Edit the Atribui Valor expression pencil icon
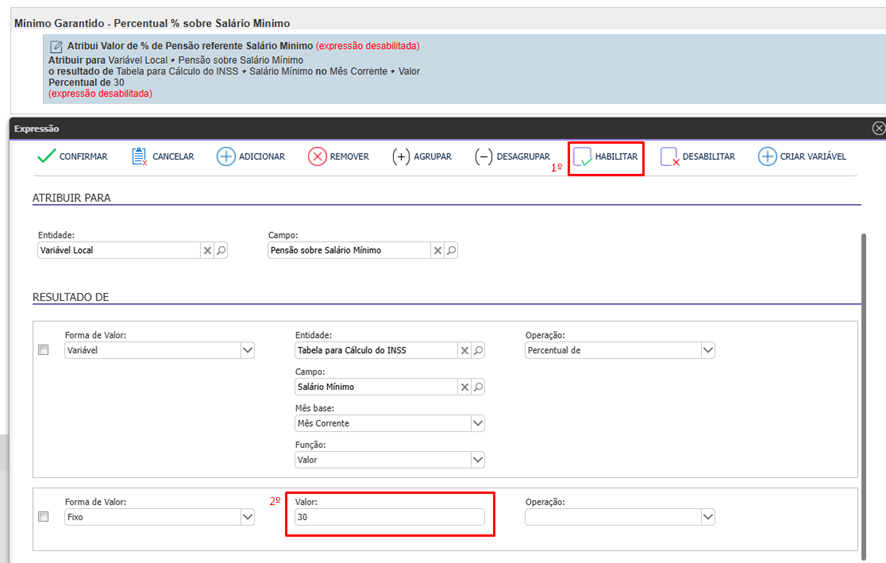Image resolution: width=886 pixels, height=563 pixels. (57, 46)
